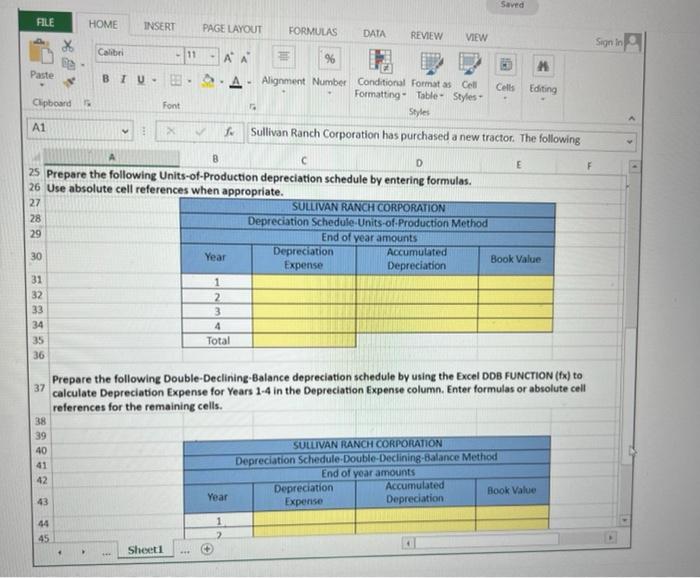Click the Fill Color bucket icon
This screenshot has height=578, width=700.
[208, 81]
